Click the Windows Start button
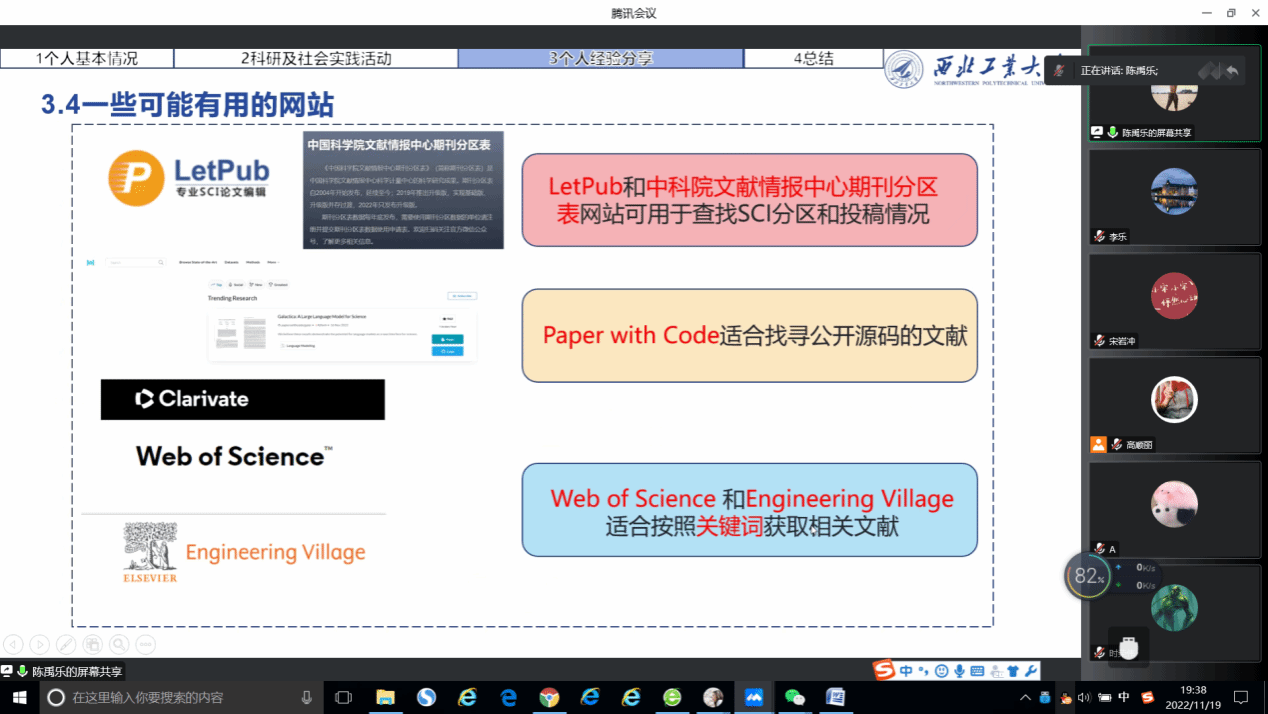The width and height of the screenshot is (1268, 714). pyautogui.click(x=19, y=697)
